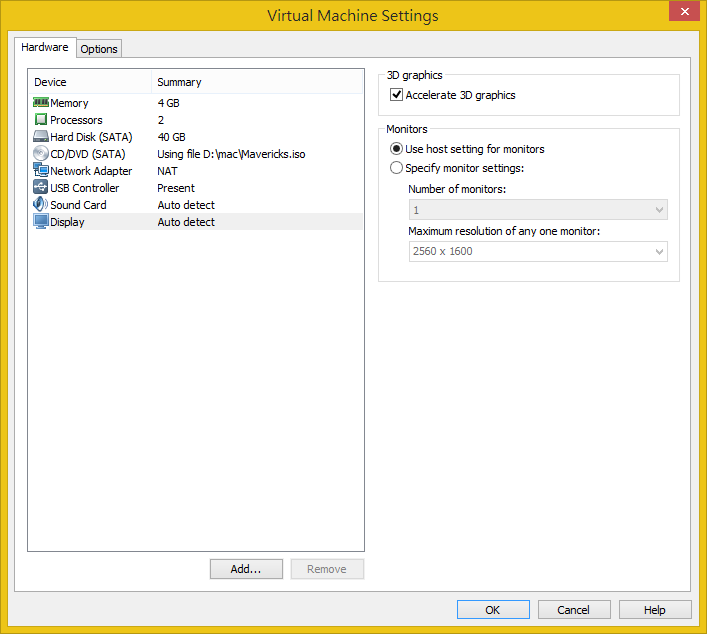Click the Network Adapter icon
707x634 pixels.
coord(41,170)
